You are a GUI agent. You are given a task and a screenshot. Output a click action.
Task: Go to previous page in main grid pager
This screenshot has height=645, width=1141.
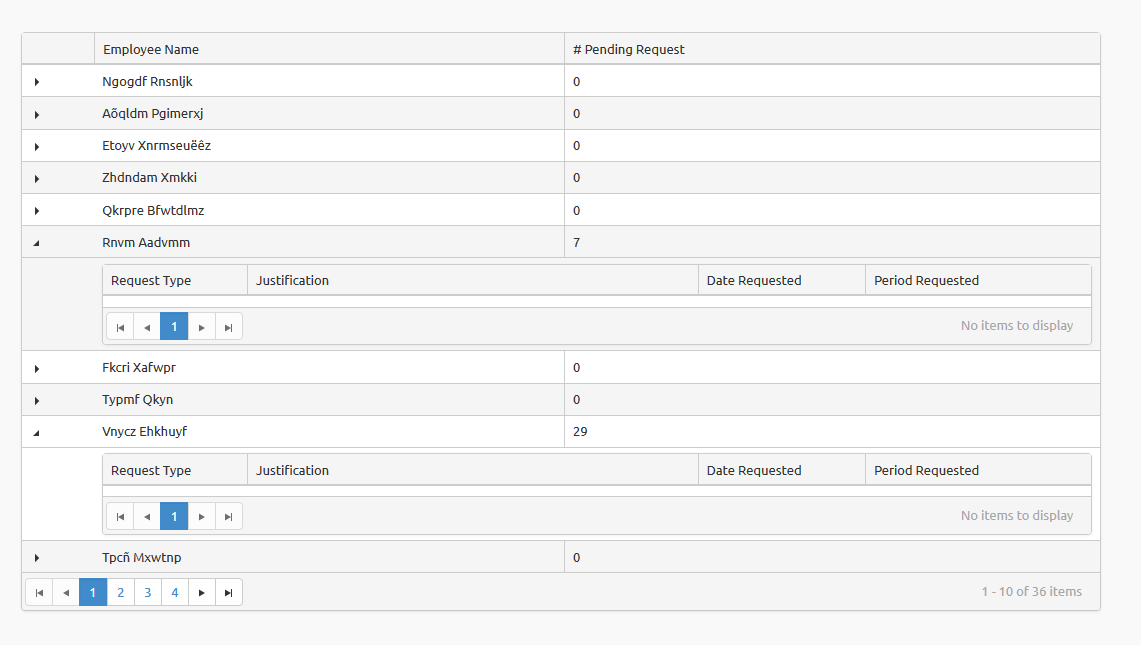66,592
